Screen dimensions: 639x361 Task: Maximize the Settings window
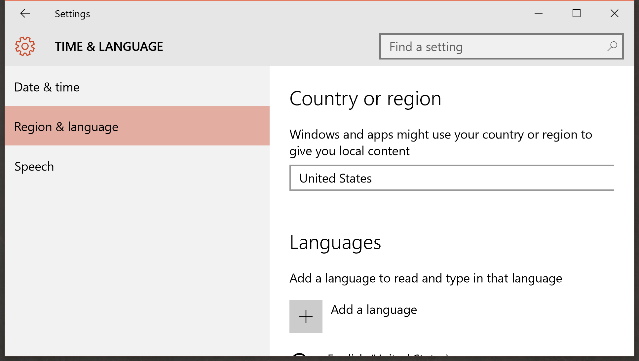tap(576, 13)
